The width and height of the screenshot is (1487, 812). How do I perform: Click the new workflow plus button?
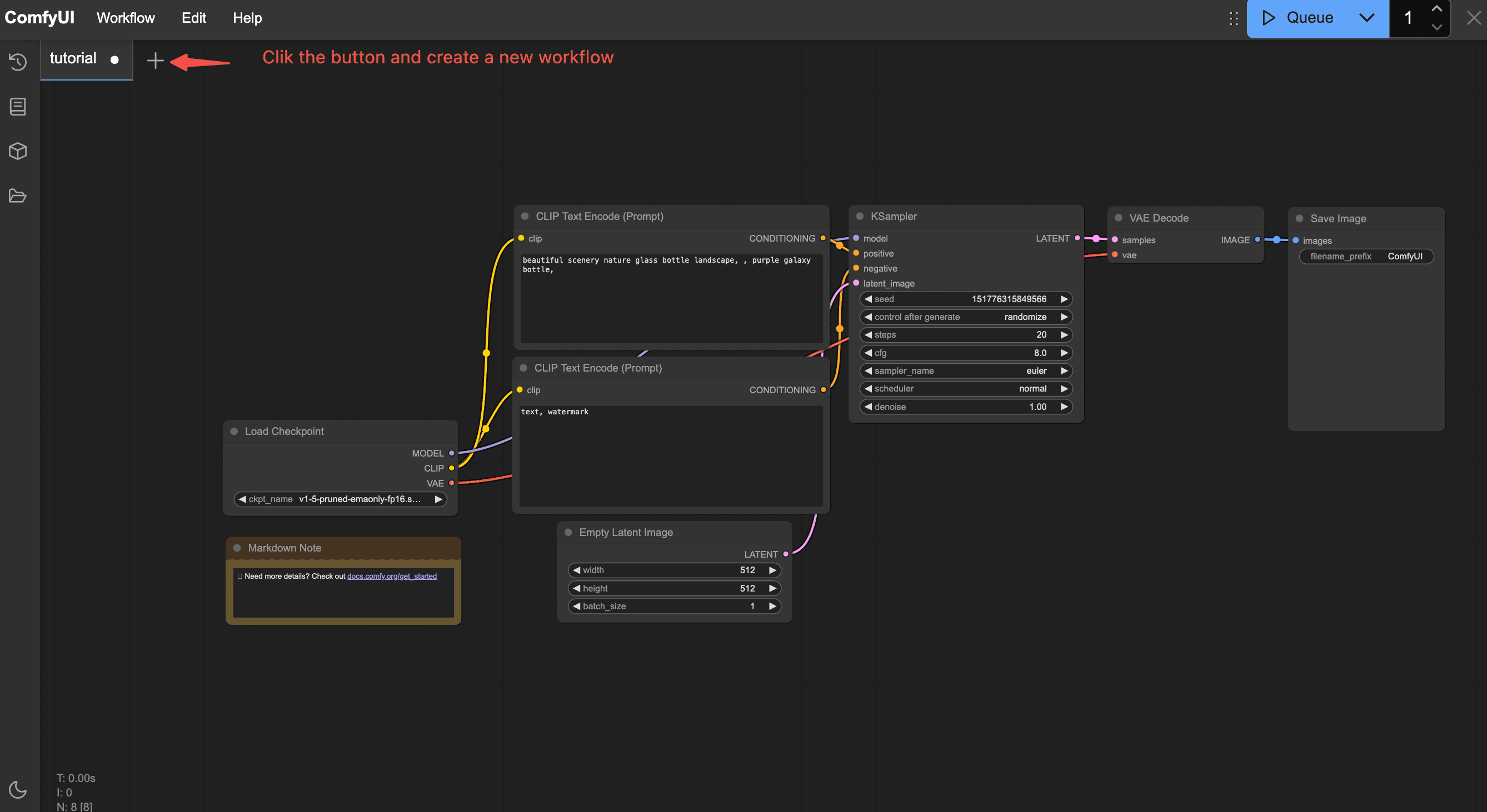155,59
